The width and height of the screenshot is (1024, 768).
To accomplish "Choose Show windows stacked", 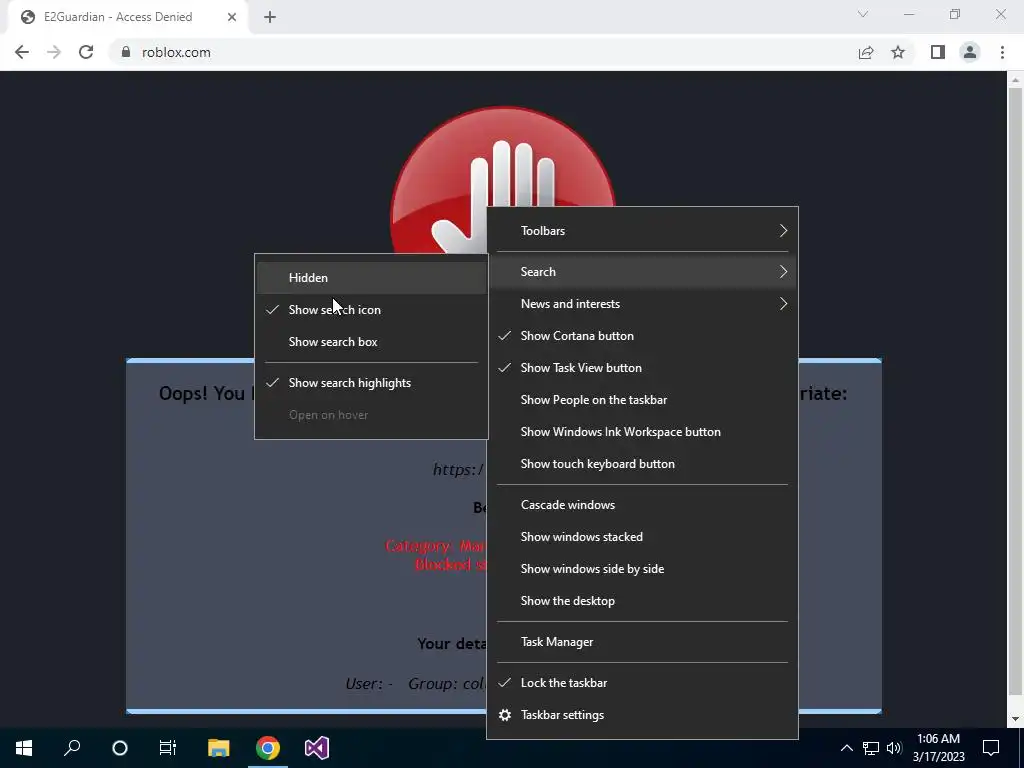I will (642, 537).
